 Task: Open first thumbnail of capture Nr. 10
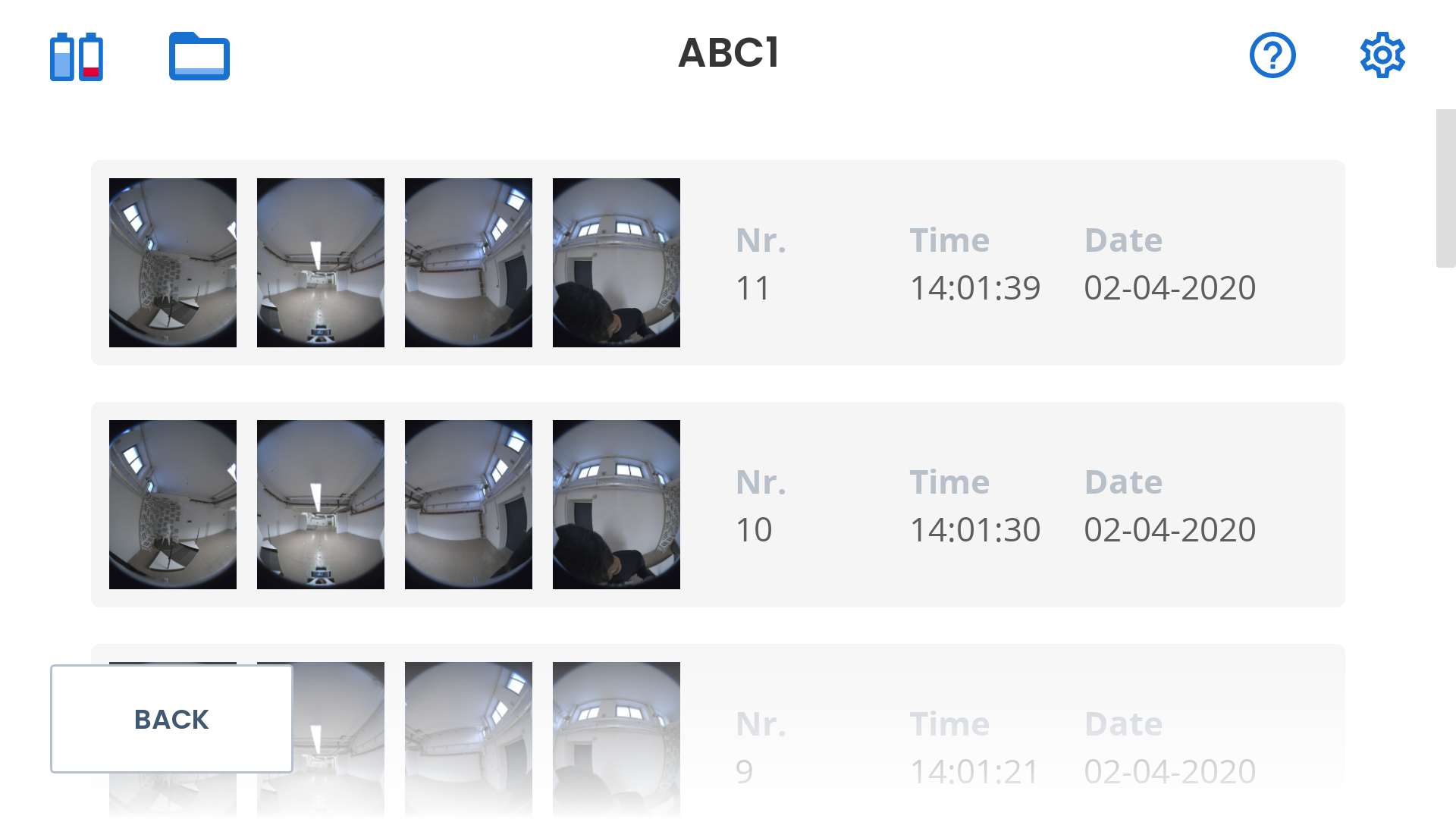(173, 504)
